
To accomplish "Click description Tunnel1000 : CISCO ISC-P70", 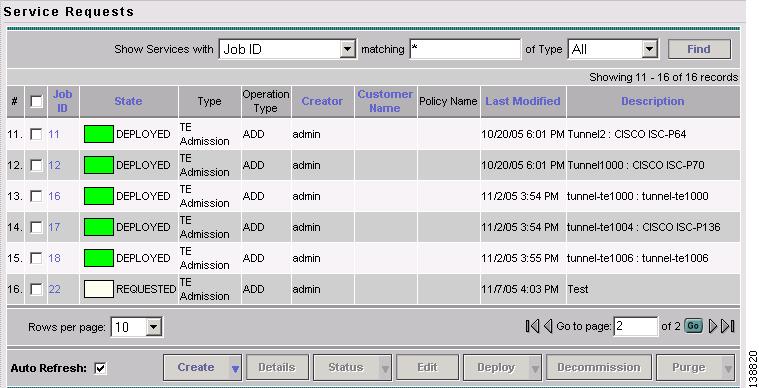I will pyautogui.click(x=636, y=165).
